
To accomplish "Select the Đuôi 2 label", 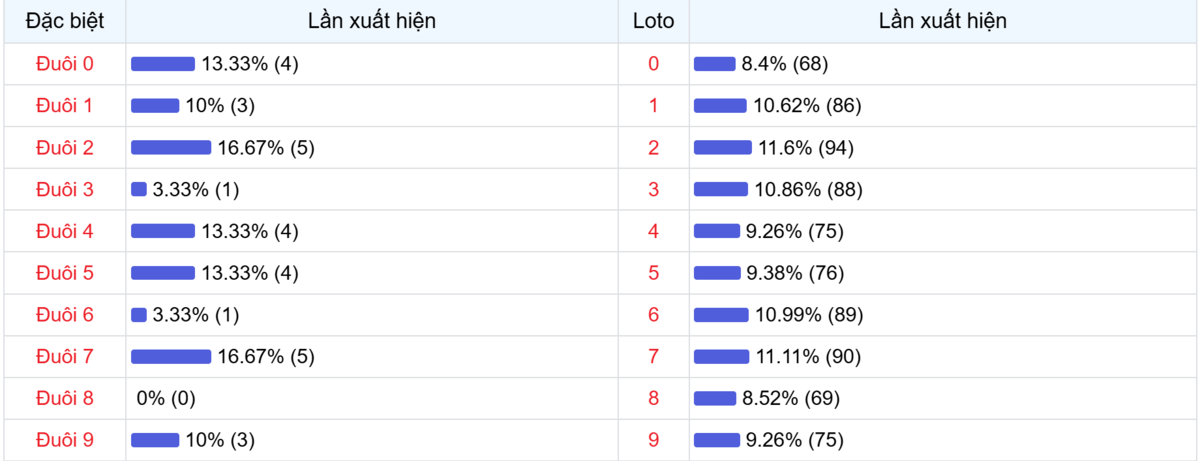I will [x=64, y=148].
